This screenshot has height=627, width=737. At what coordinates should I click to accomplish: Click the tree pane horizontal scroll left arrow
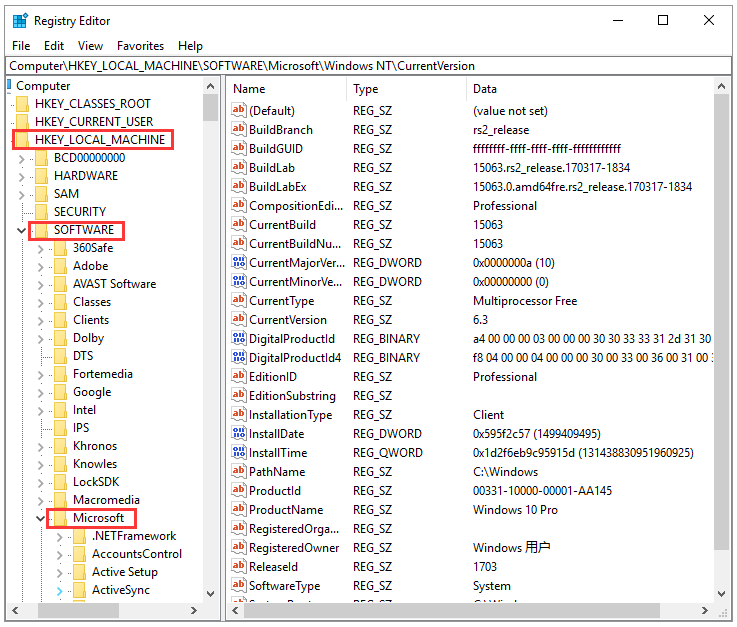(16, 611)
